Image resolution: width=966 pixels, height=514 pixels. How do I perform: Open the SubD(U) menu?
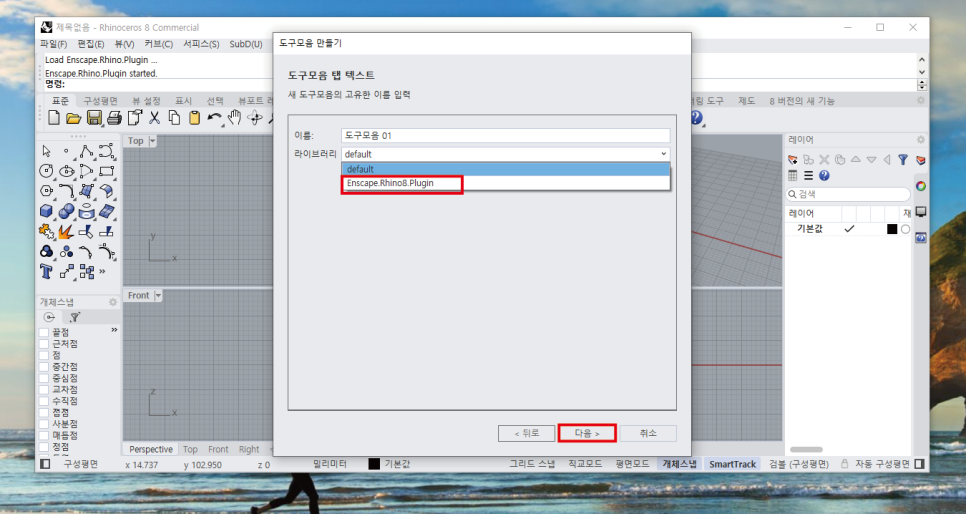246,44
